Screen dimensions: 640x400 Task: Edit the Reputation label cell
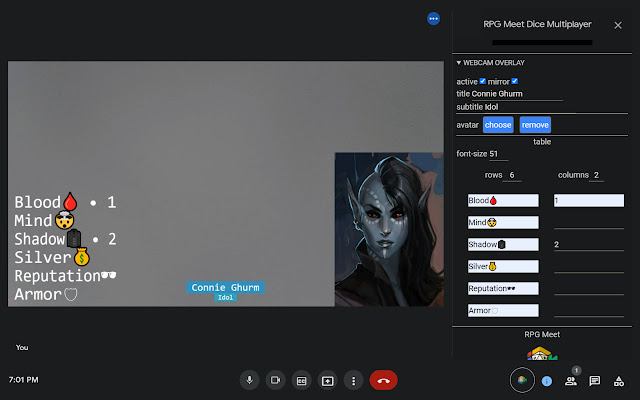pos(503,289)
